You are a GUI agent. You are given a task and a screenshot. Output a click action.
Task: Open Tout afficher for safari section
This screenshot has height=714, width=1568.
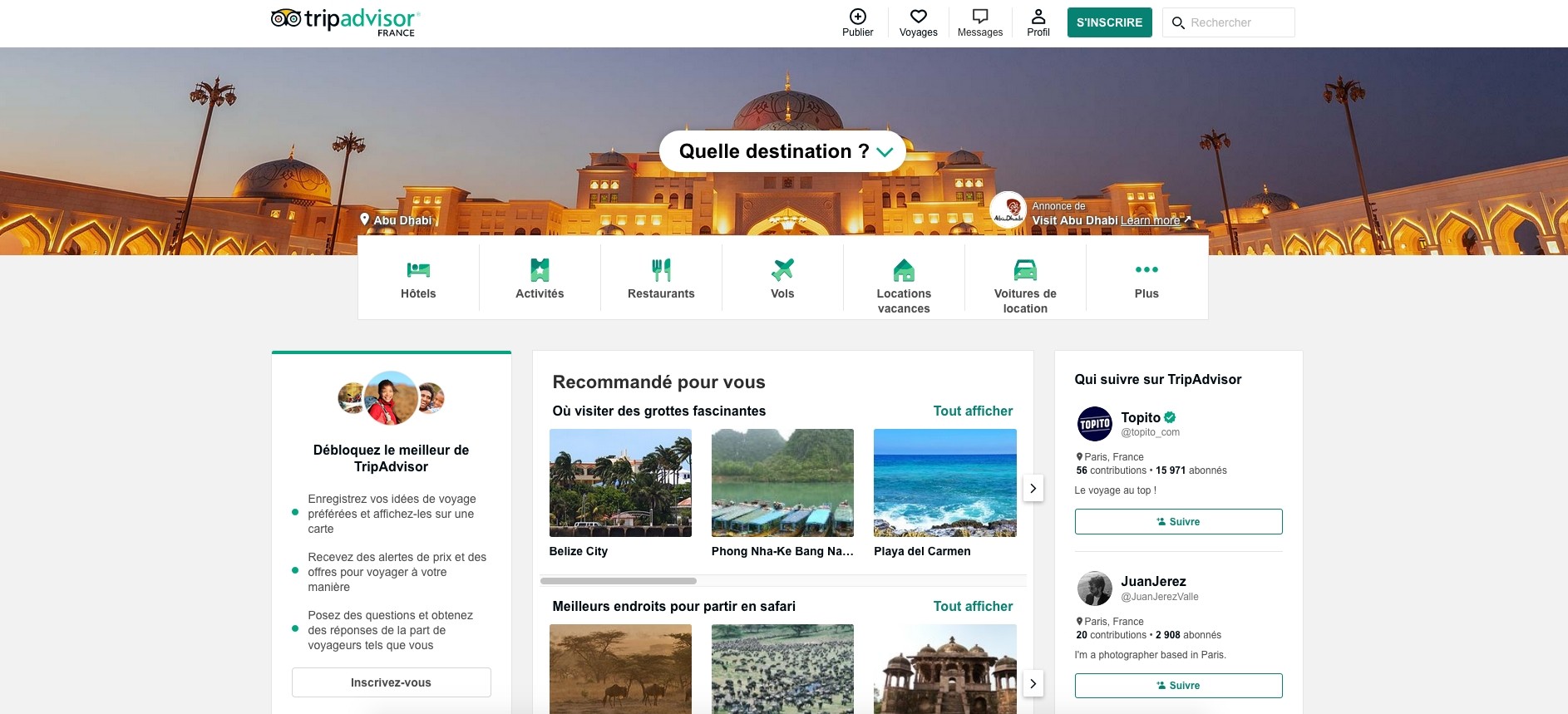click(973, 606)
